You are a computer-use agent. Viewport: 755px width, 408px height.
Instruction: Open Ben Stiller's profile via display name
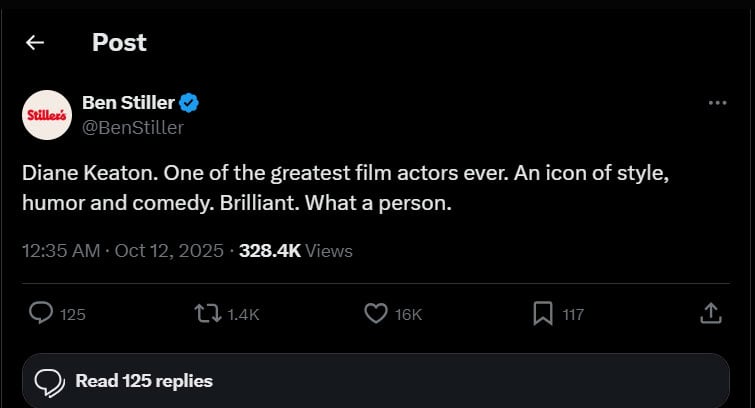(x=127, y=103)
